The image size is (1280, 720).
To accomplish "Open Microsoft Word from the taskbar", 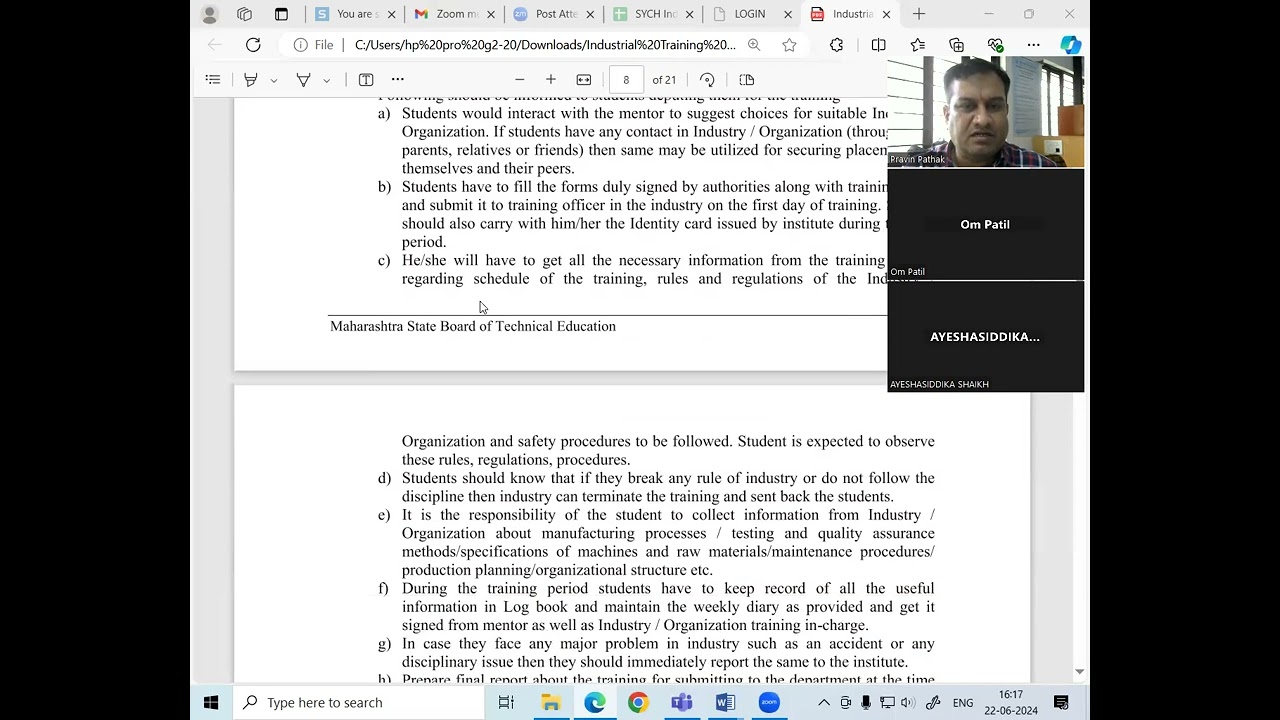I will click(725, 703).
